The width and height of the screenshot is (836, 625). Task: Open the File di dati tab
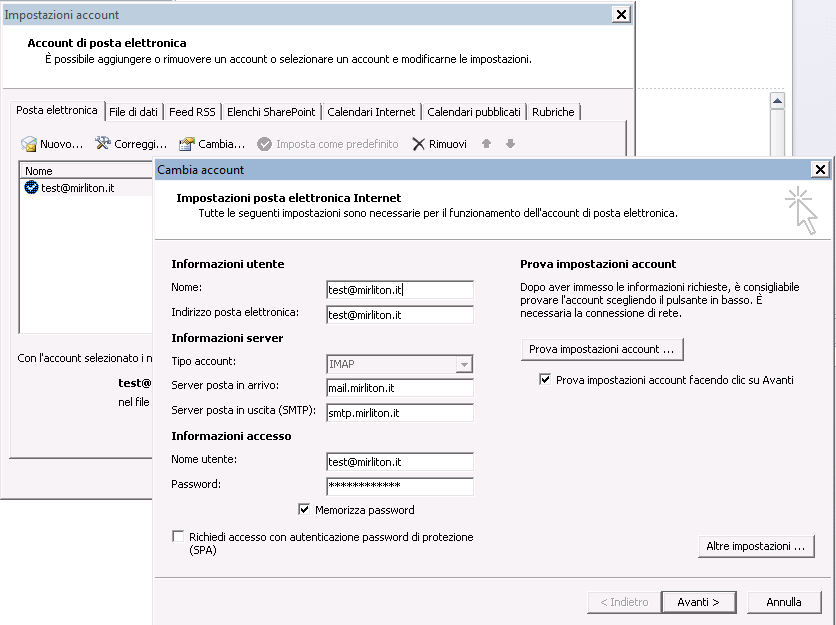pos(133,112)
